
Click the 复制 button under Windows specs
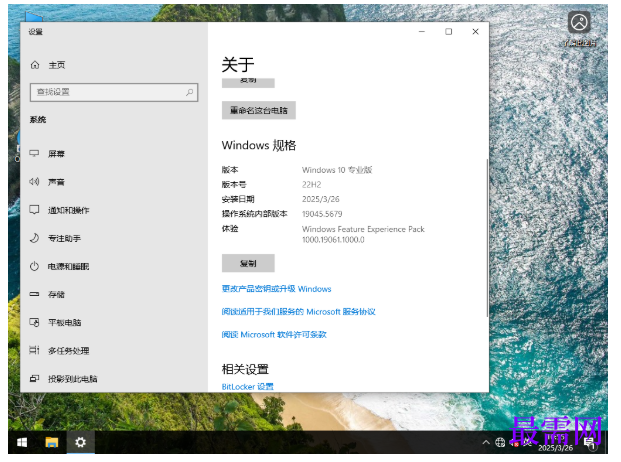point(248,263)
